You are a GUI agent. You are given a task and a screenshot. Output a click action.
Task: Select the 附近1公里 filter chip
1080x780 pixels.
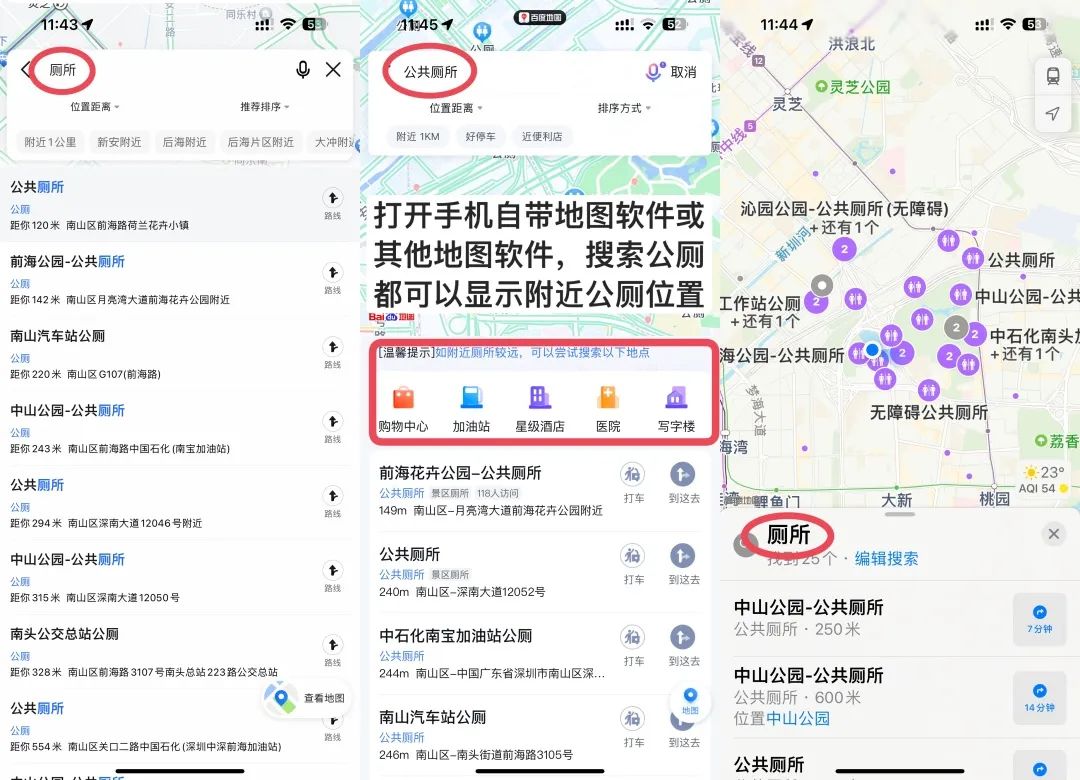(x=50, y=142)
